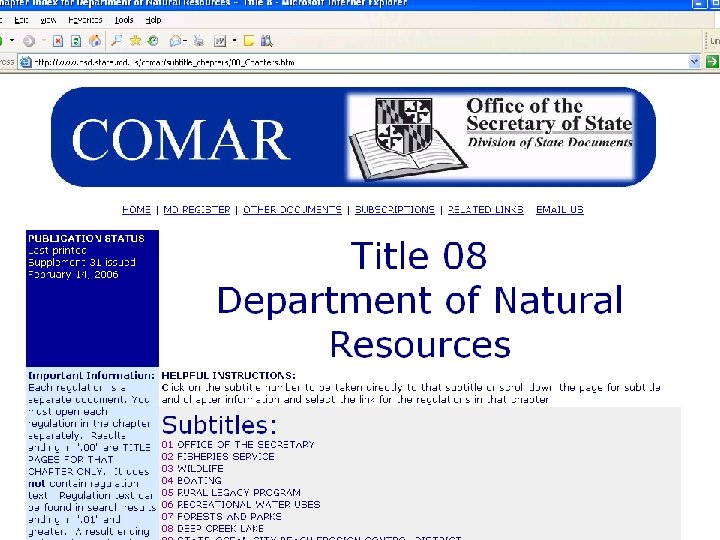Image resolution: width=720 pixels, height=540 pixels.
Task: Click 'Supplement 31 issued' status text
Action: pos(82,262)
